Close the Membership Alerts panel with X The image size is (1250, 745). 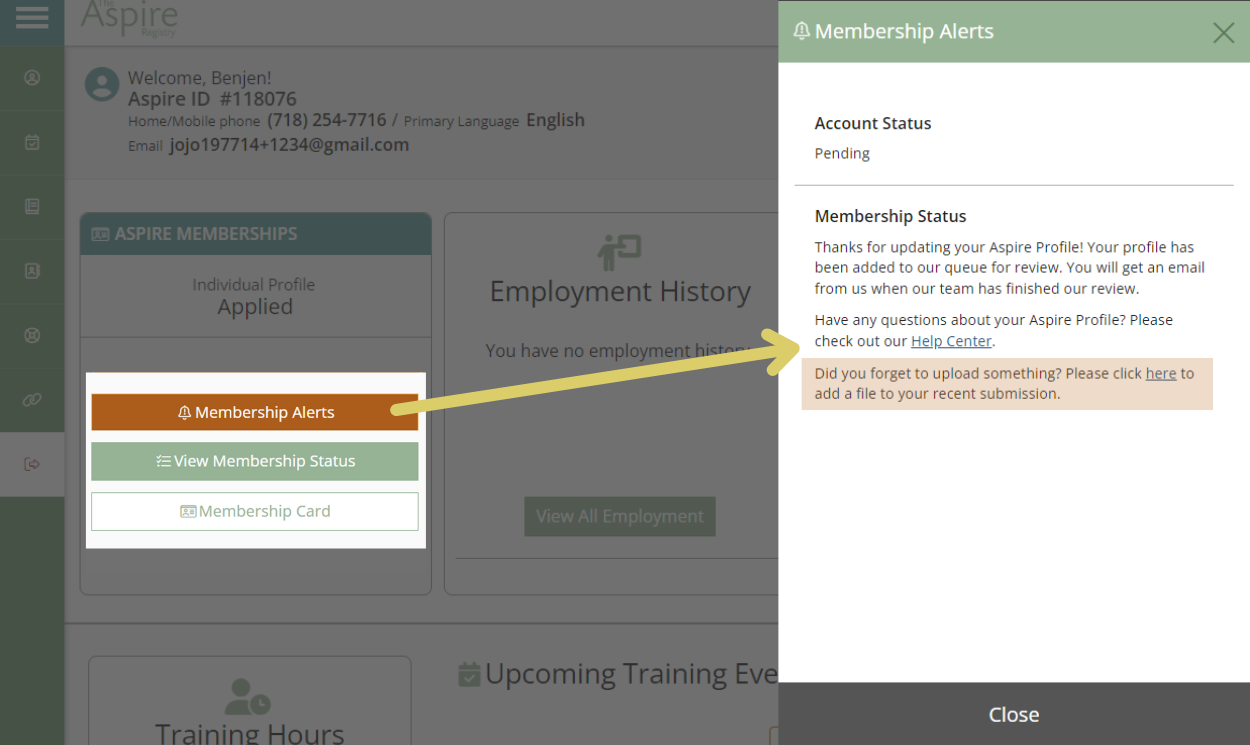[1223, 33]
